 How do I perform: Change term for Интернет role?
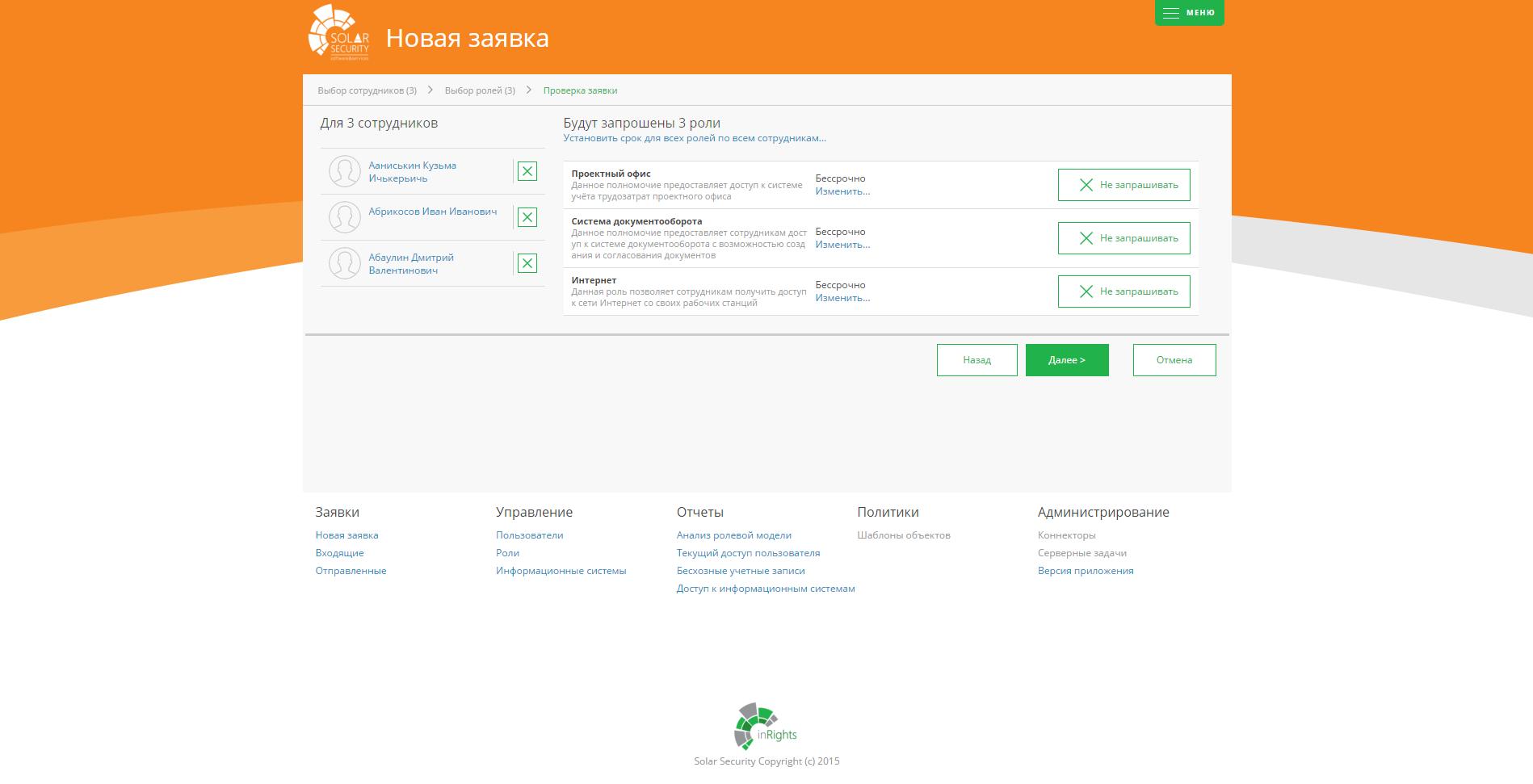point(842,298)
